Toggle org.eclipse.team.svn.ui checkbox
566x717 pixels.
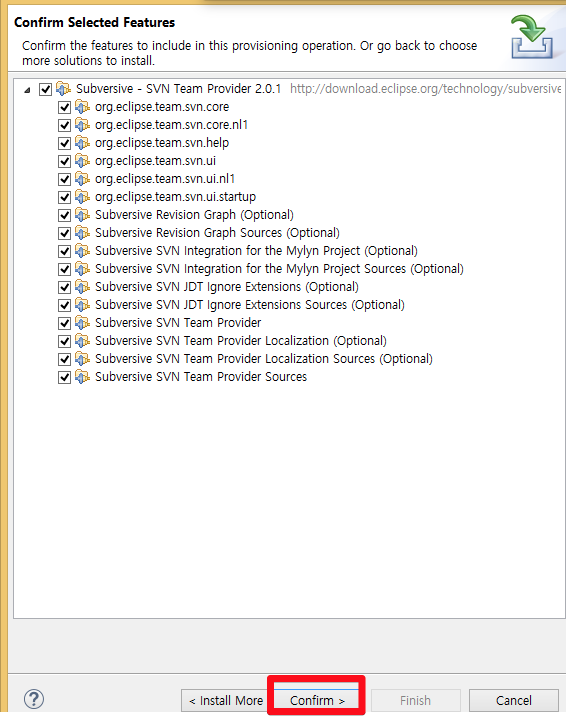pyautogui.click(x=64, y=161)
